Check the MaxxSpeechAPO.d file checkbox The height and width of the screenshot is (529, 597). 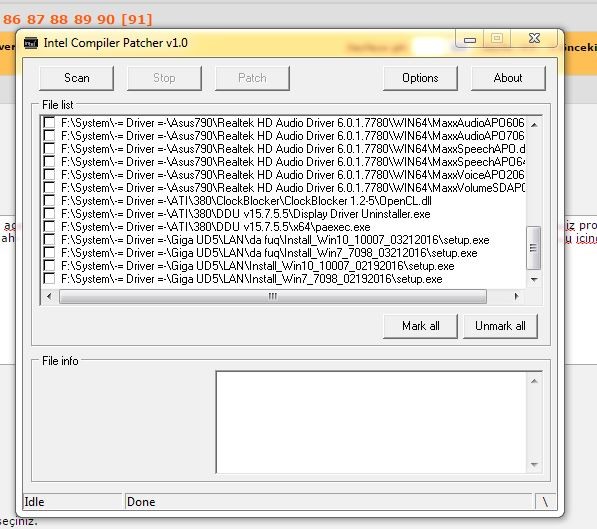[49, 148]
